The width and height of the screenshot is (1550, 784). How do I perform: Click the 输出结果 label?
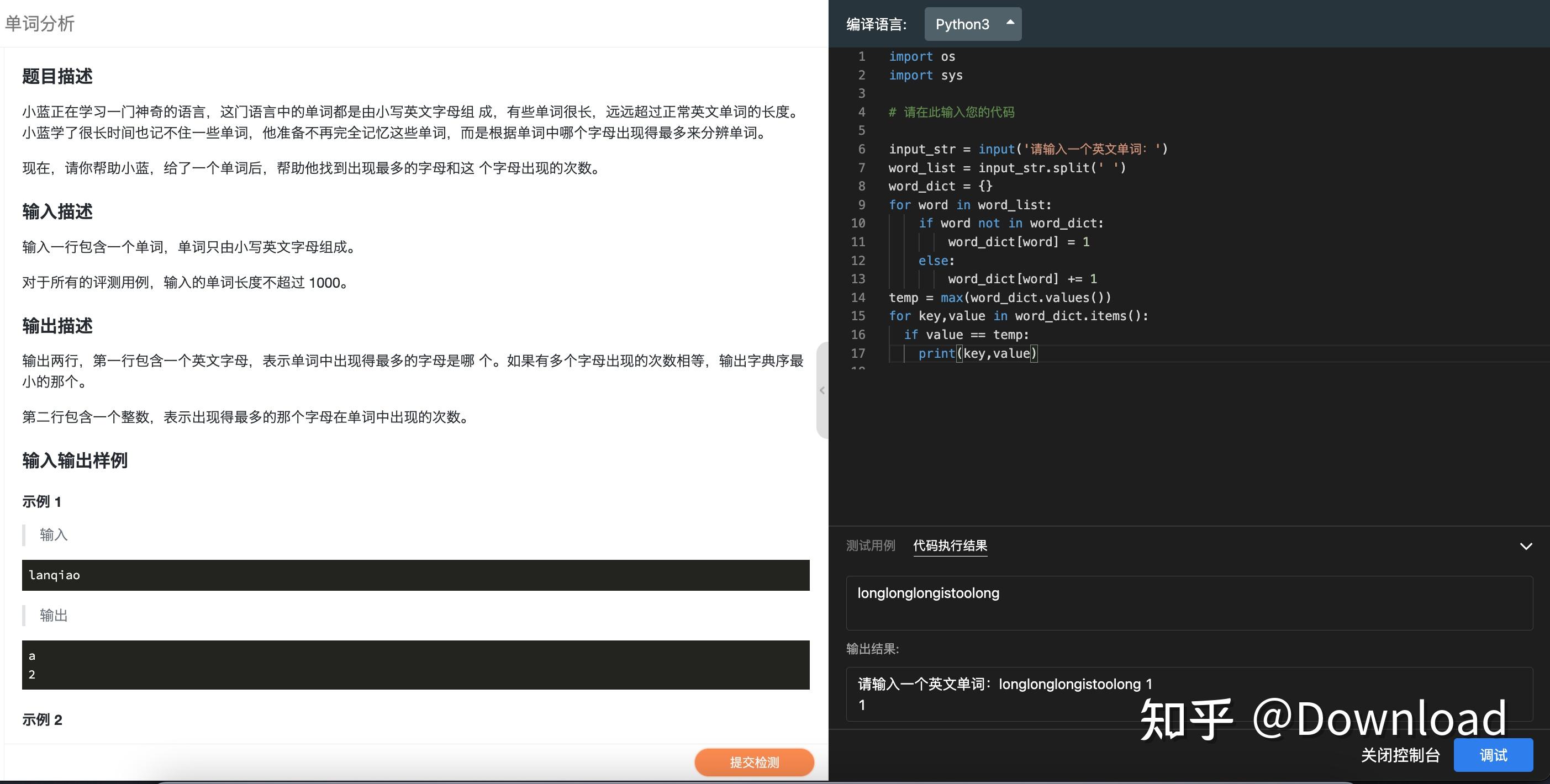[872, 649]
